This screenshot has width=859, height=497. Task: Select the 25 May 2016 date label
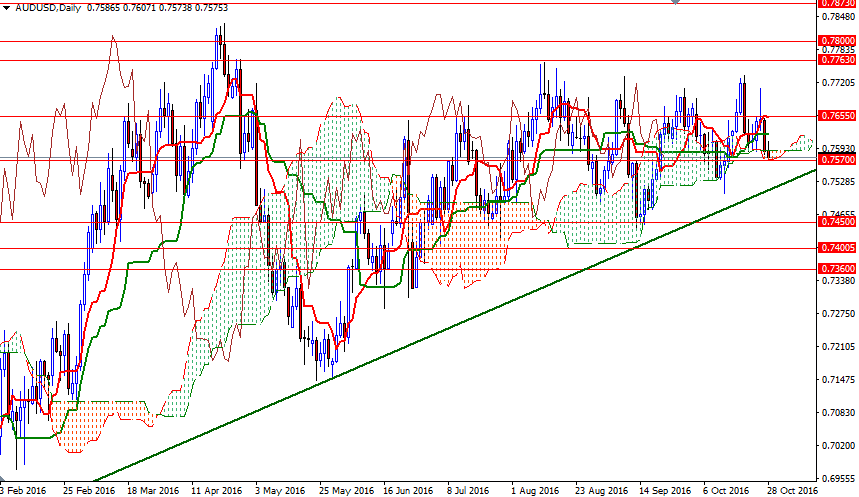pyautogui.click(x=345, y=490)
